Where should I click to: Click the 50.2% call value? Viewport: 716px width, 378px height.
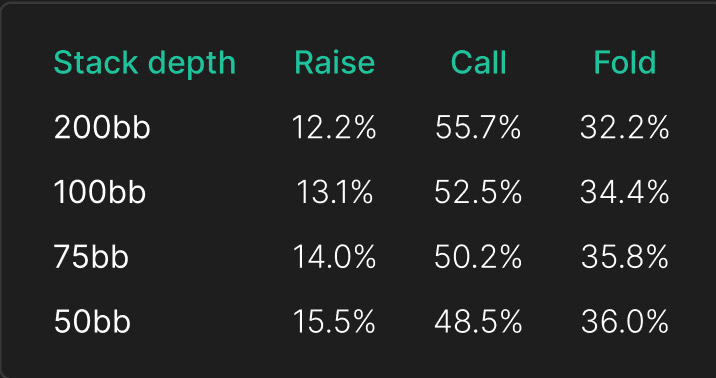[x=478, y=257]
